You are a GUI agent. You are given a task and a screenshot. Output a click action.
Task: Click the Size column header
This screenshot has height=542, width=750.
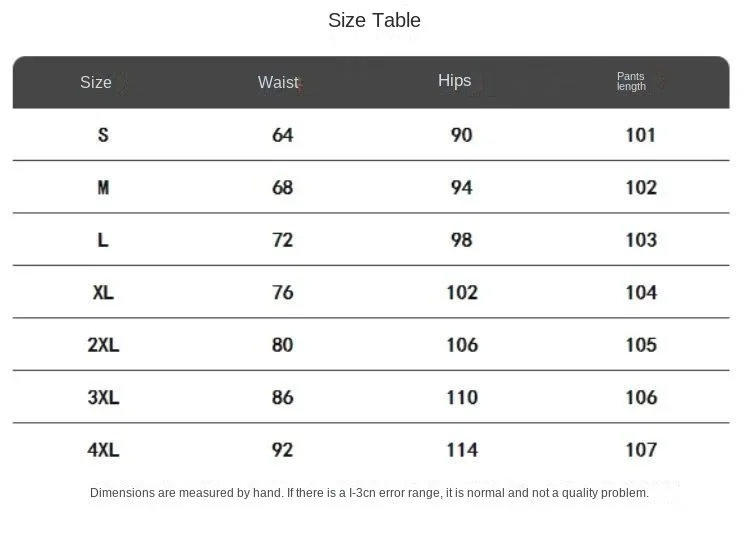(96, 82)
